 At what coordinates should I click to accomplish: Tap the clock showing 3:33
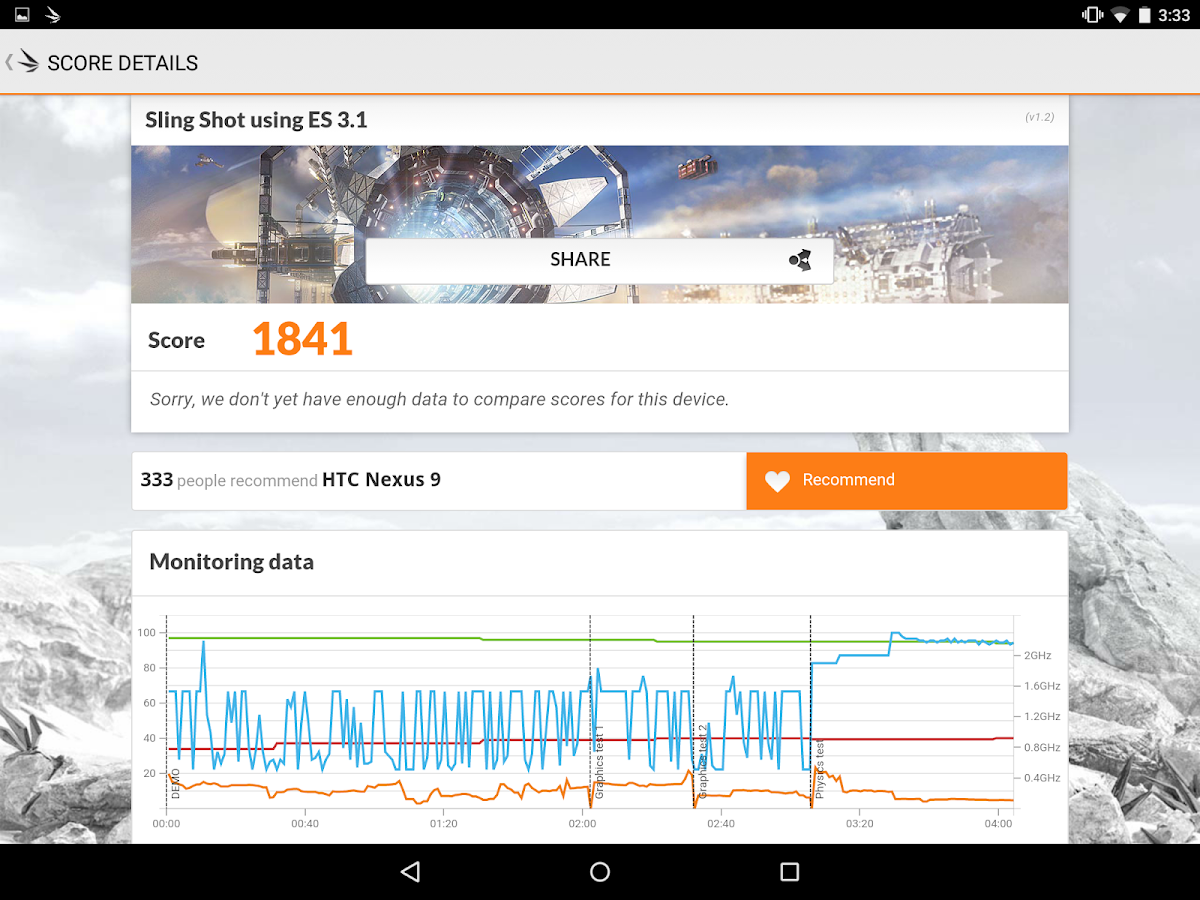[x=1174, y=15]
